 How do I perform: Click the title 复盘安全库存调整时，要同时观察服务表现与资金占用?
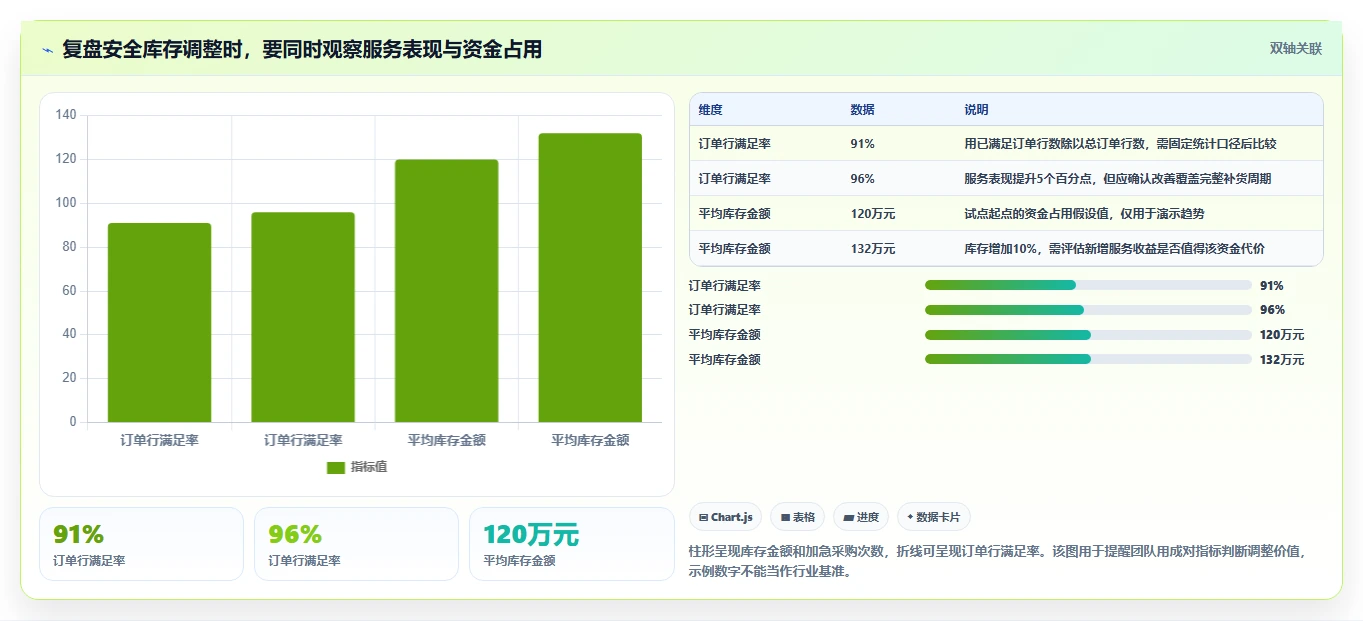302,49
